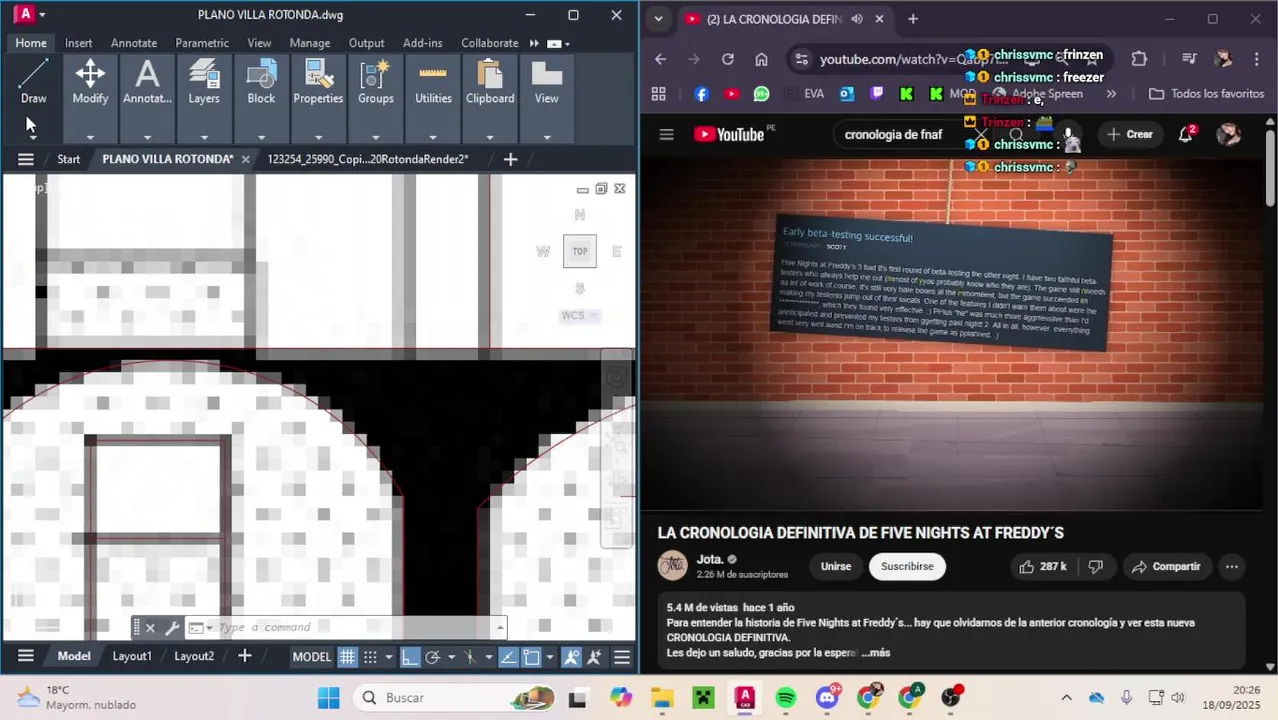The width and height of the screenshot is (1278, 720).
Task: Open the Utilities measure panel
Action: point(433,82)
